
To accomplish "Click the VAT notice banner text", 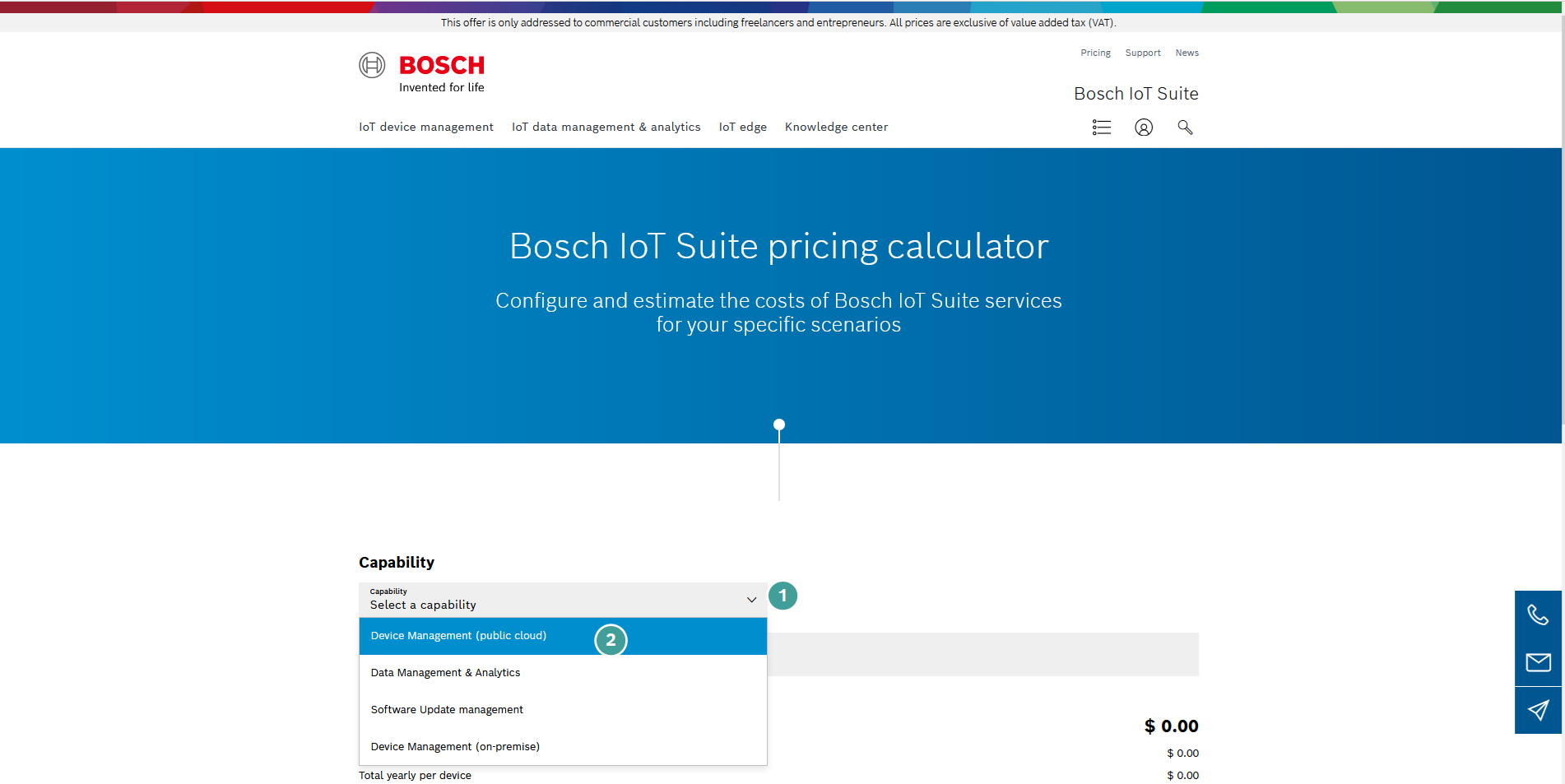I will click(778, 23).
